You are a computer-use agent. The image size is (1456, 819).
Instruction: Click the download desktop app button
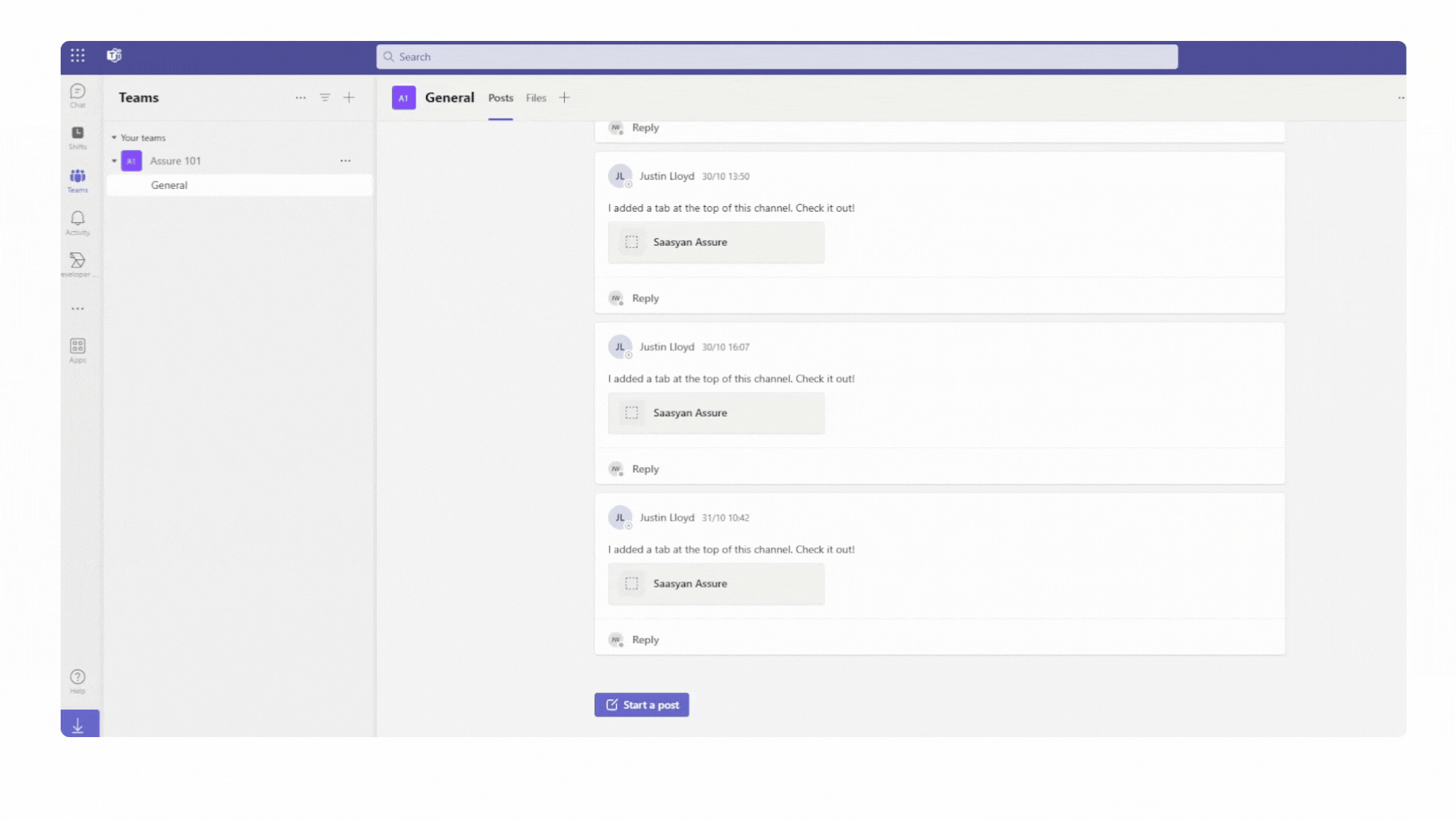(x=80, y=724)
